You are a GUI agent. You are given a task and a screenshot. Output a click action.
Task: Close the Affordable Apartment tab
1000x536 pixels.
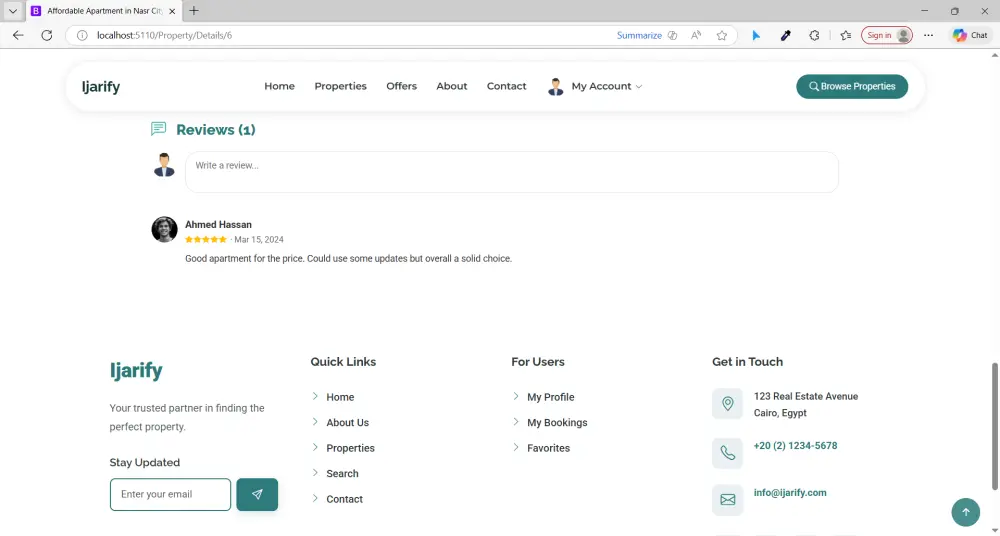tap(172, 11)
